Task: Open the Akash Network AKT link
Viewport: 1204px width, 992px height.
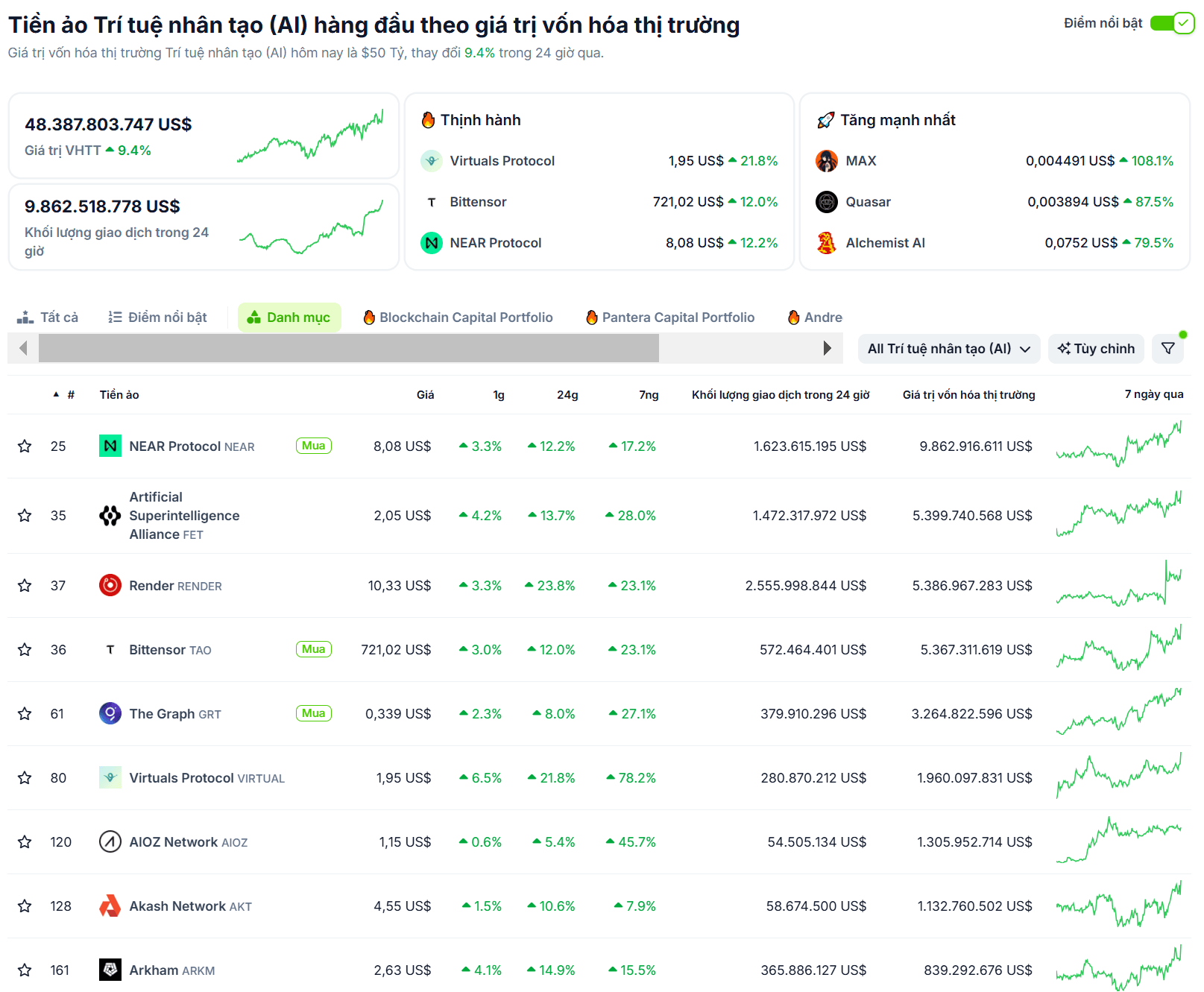Action: tap(190, 906)
